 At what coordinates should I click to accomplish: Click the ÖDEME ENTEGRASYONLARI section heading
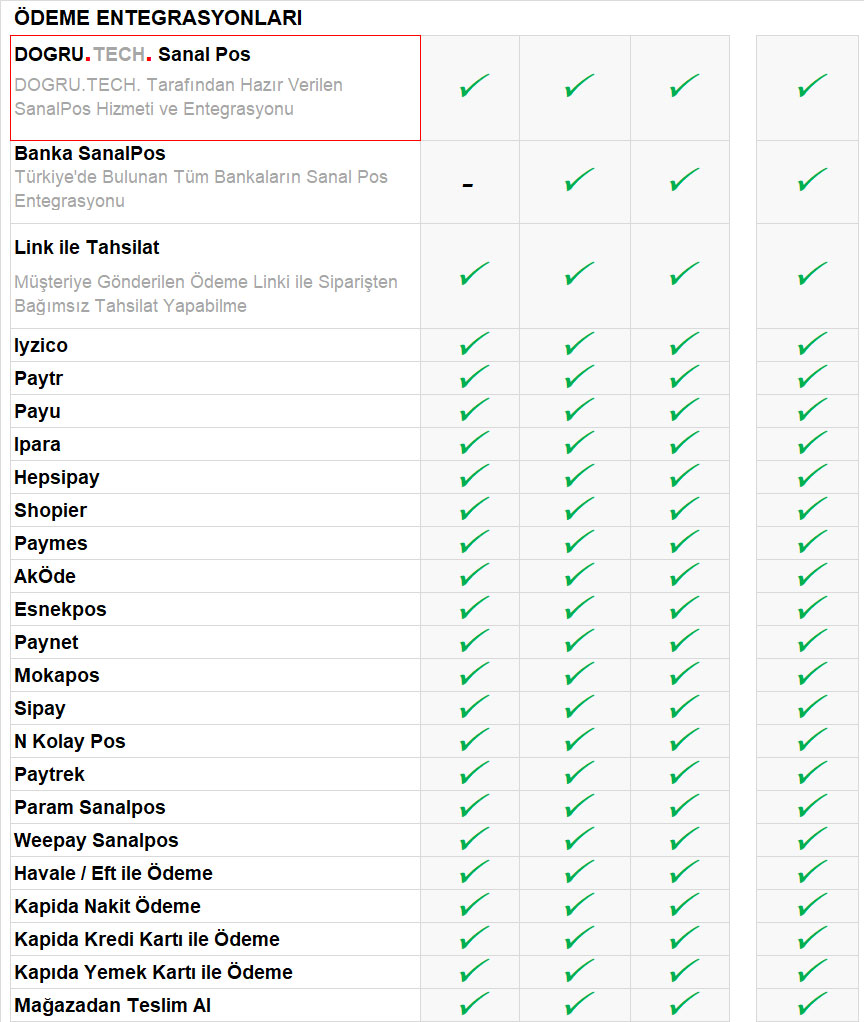click(x=158, y=18)
